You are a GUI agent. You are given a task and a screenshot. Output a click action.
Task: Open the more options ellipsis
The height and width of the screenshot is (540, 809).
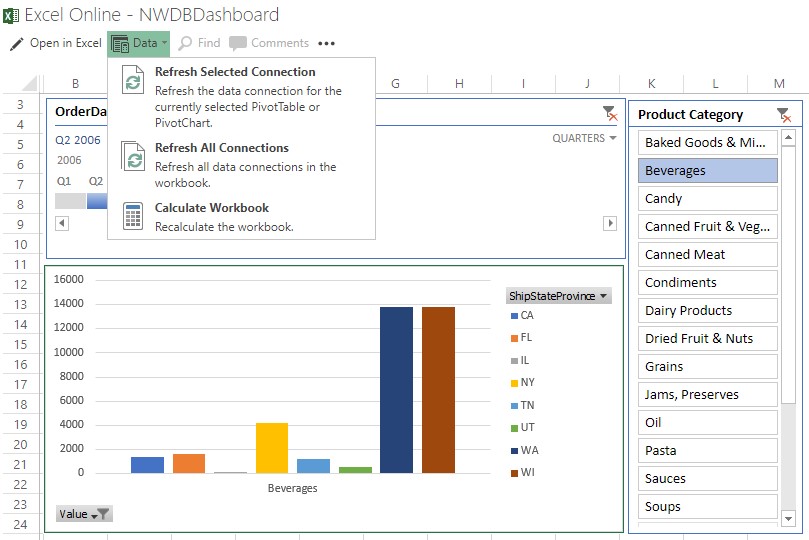coord(327,44)
